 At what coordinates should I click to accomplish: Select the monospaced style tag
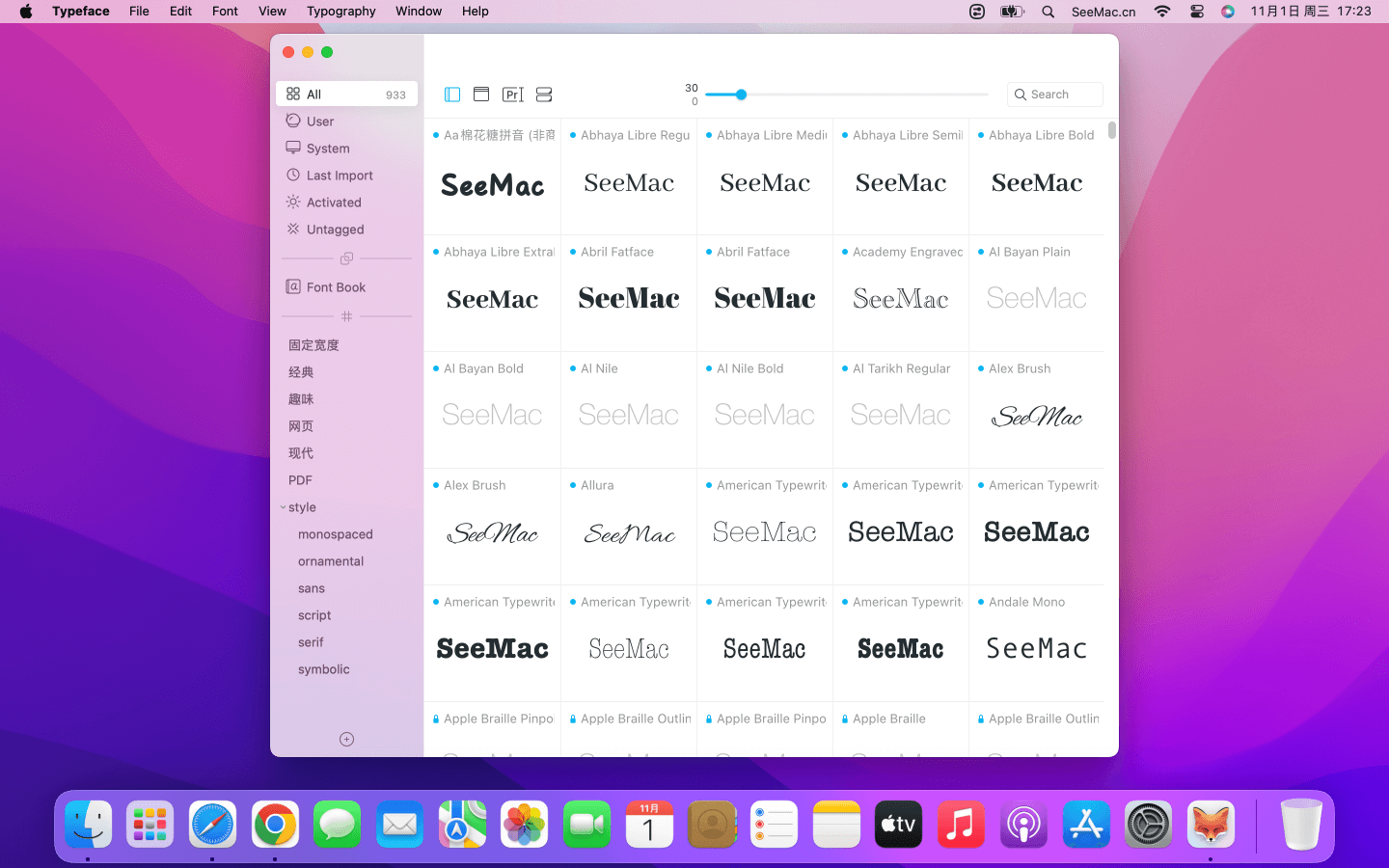335,534
